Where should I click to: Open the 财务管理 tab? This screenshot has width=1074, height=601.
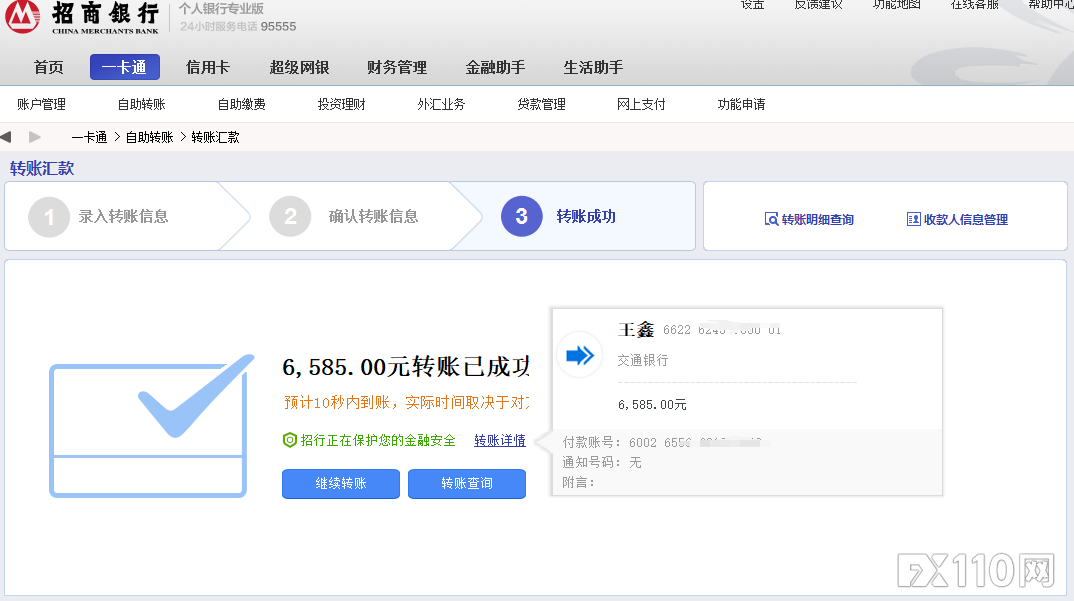coord(397,67)
